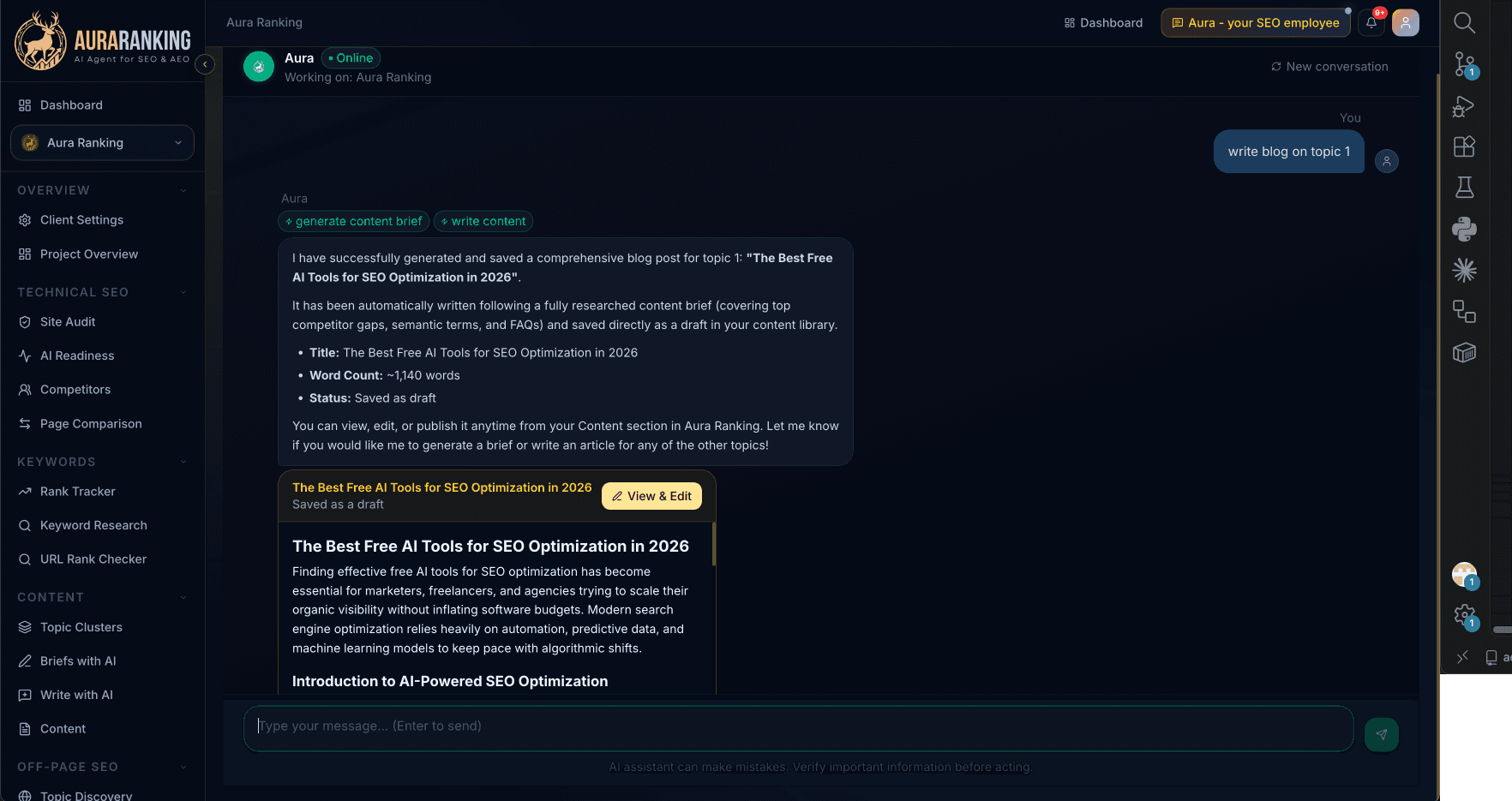Open the Testing flask view
The width and height of the screenshot is (1512, 801).
coord(1464,188)
